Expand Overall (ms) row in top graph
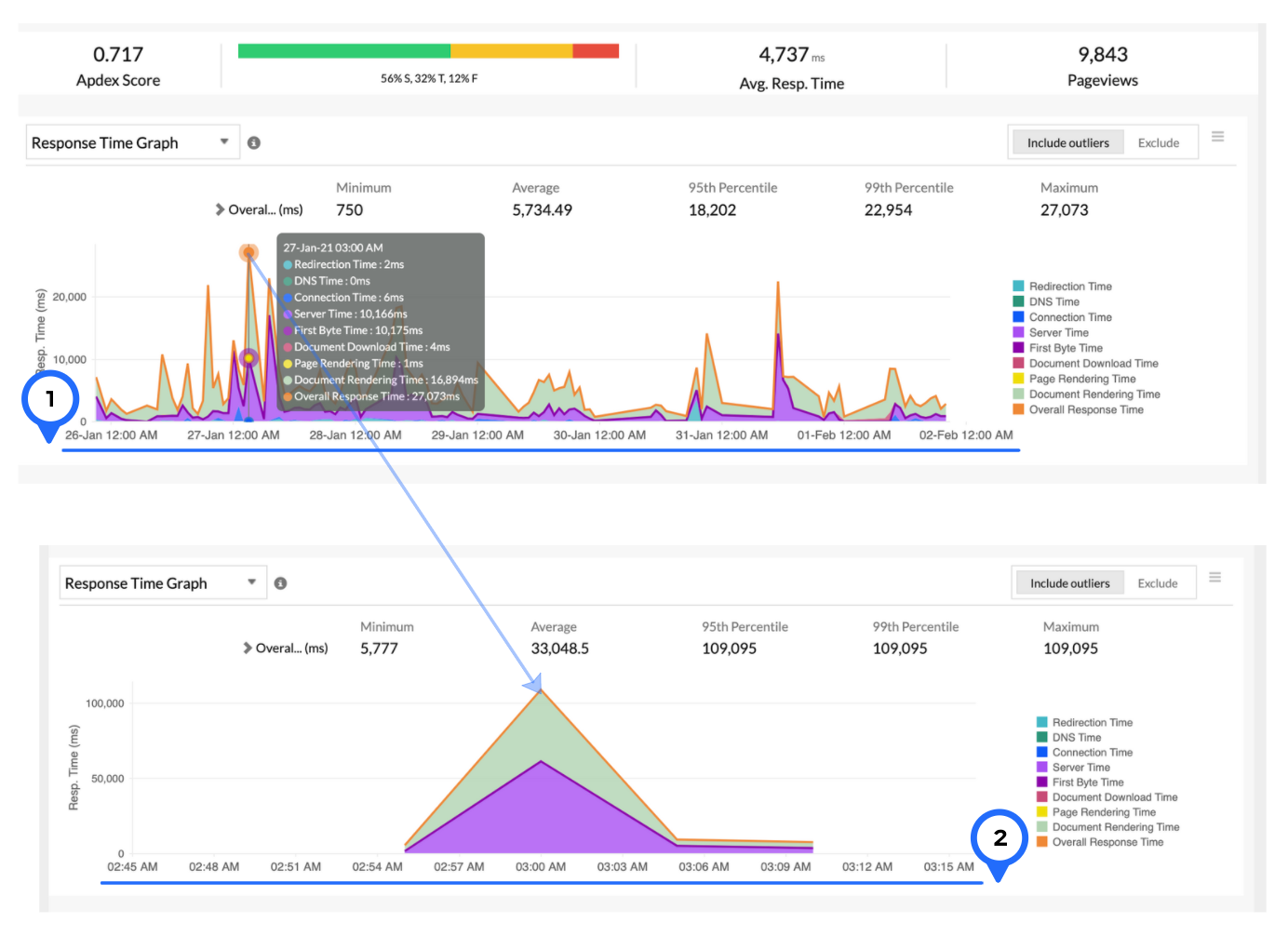This screenshot has height=936, width=1288. (221, 210)
